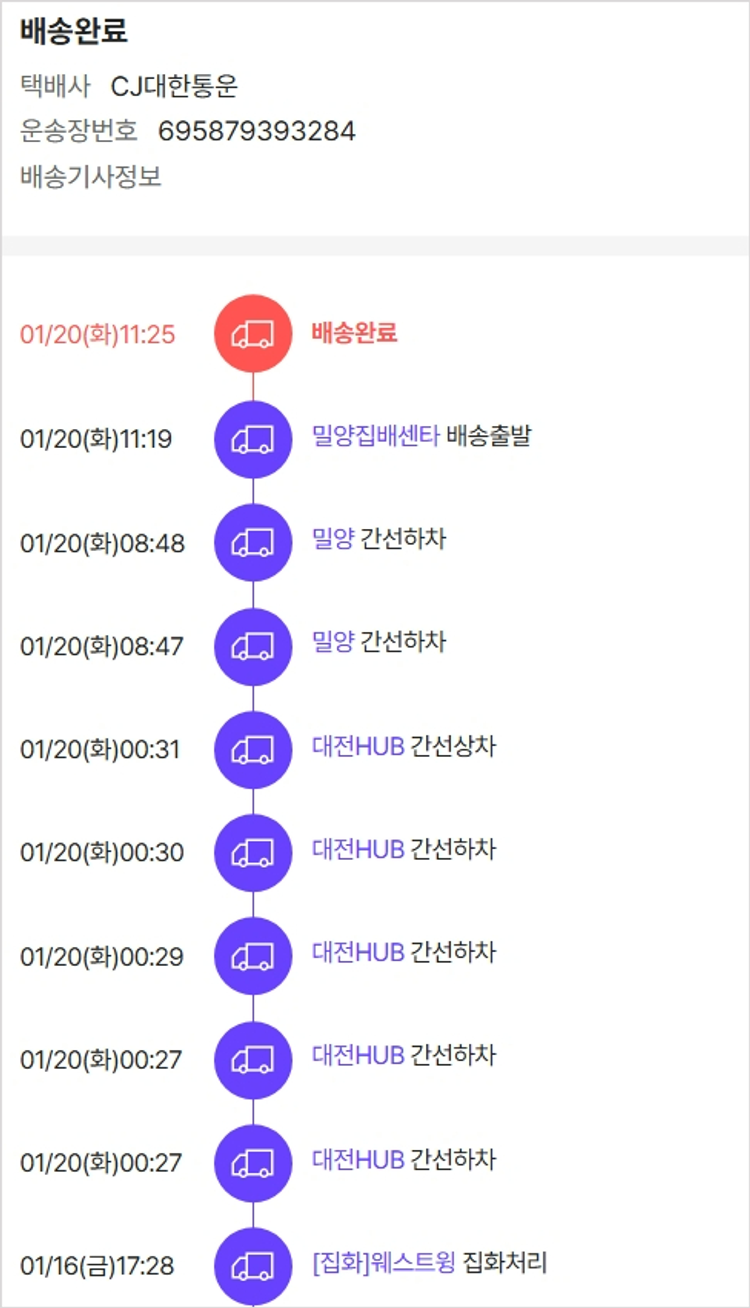Click the red 배송완료 status text
Viewport: 750px width, 1308px height.
coord(354,333)
